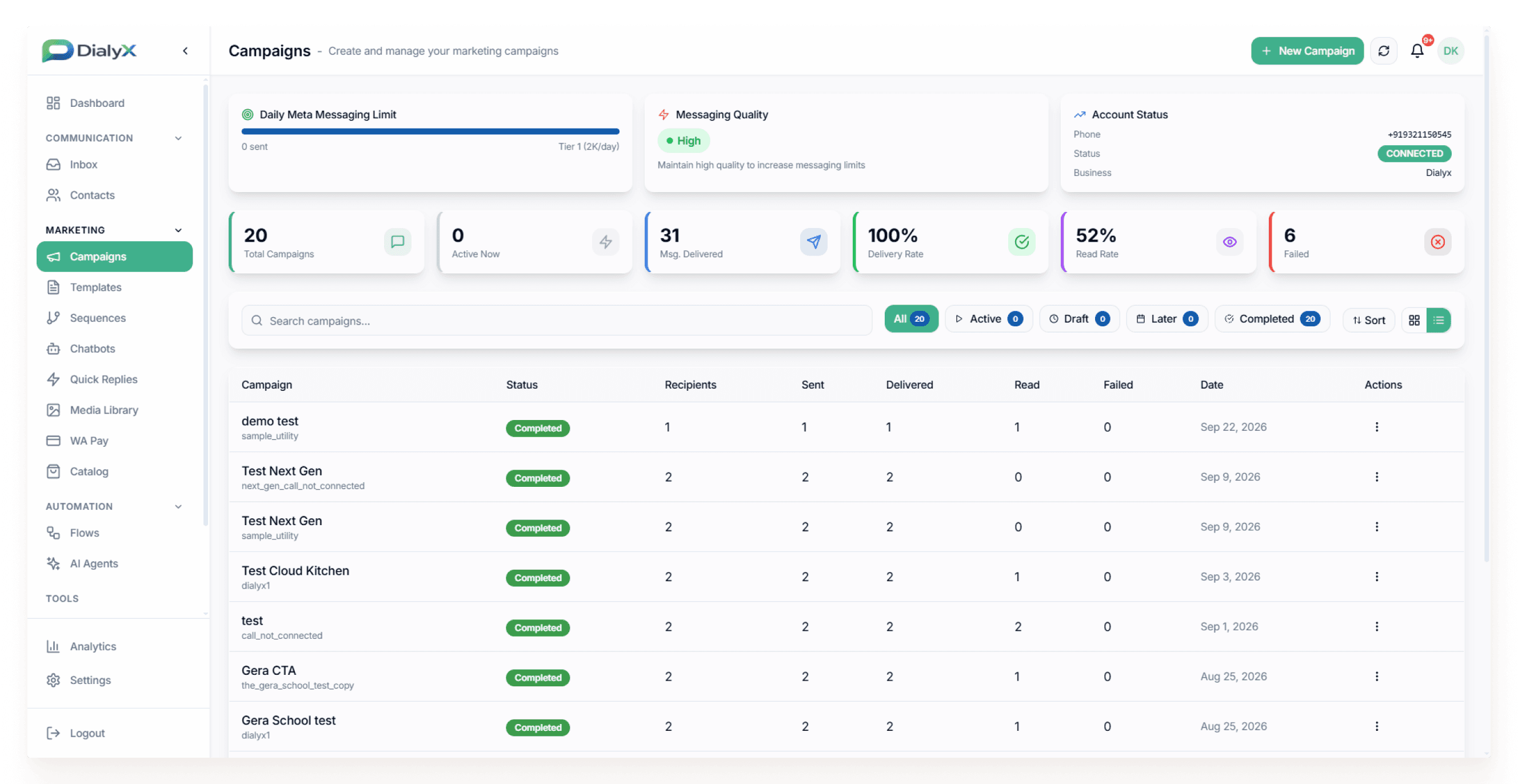Switch to grid view layout
1518x784 pixels.
click(1414, 320)
